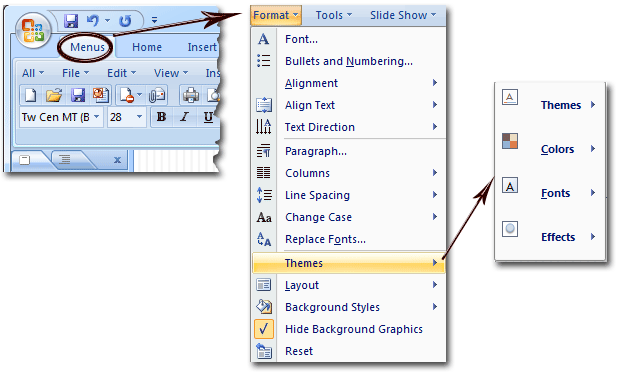Open the font size 28 dropdown
Screen dimensions: 617x374
pyautogui.click(x=139, y=117)
